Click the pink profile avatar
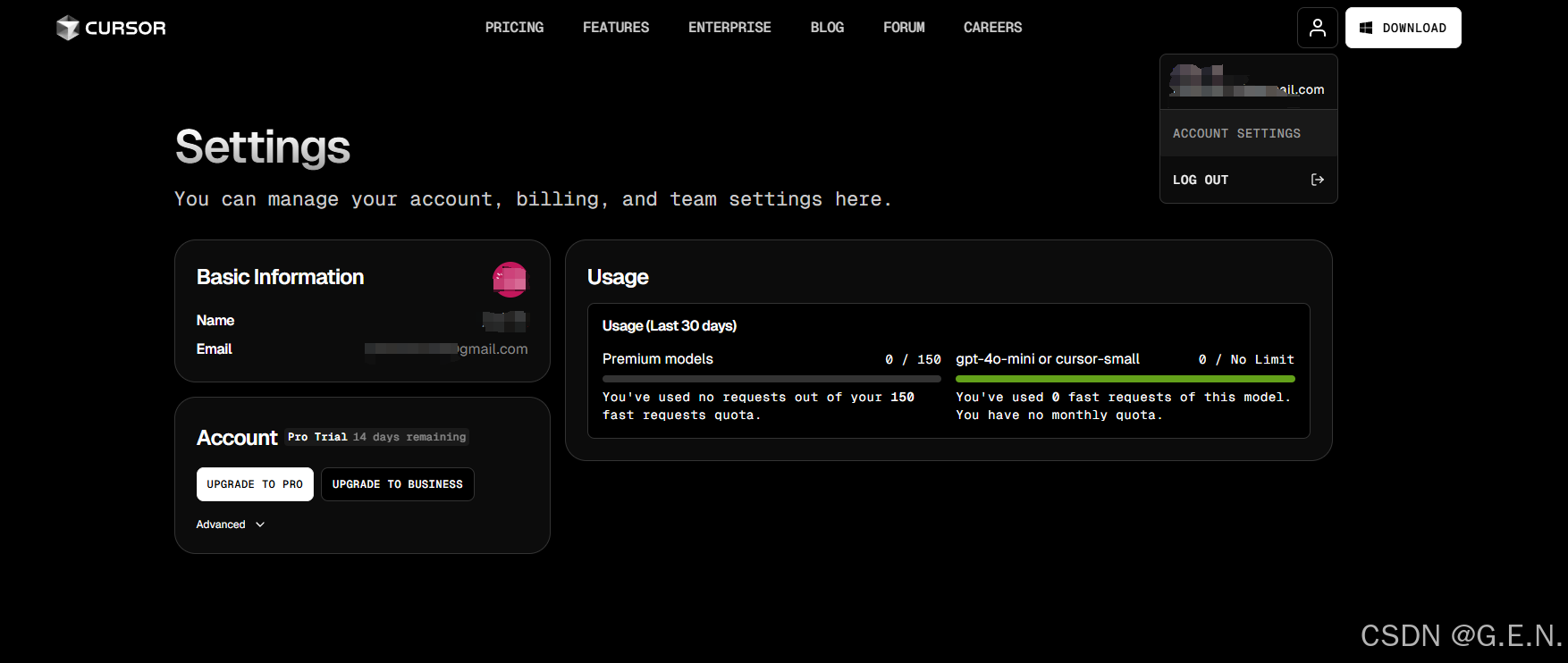1568x663 pixels. coord(510,280)
